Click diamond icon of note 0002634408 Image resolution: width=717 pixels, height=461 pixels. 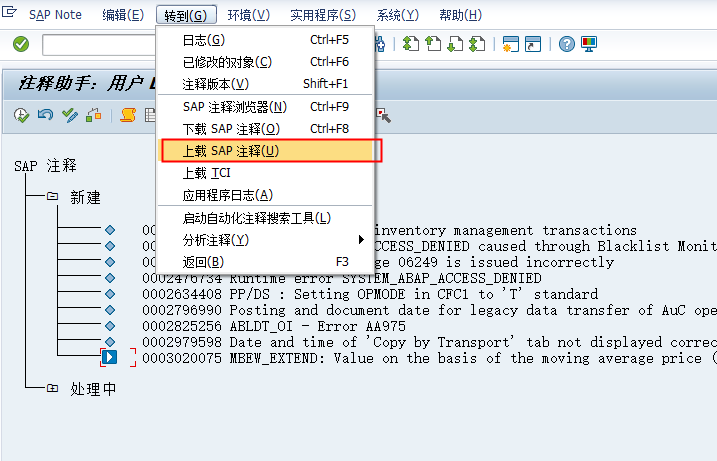pyautogui.click(x=110, y=294)
